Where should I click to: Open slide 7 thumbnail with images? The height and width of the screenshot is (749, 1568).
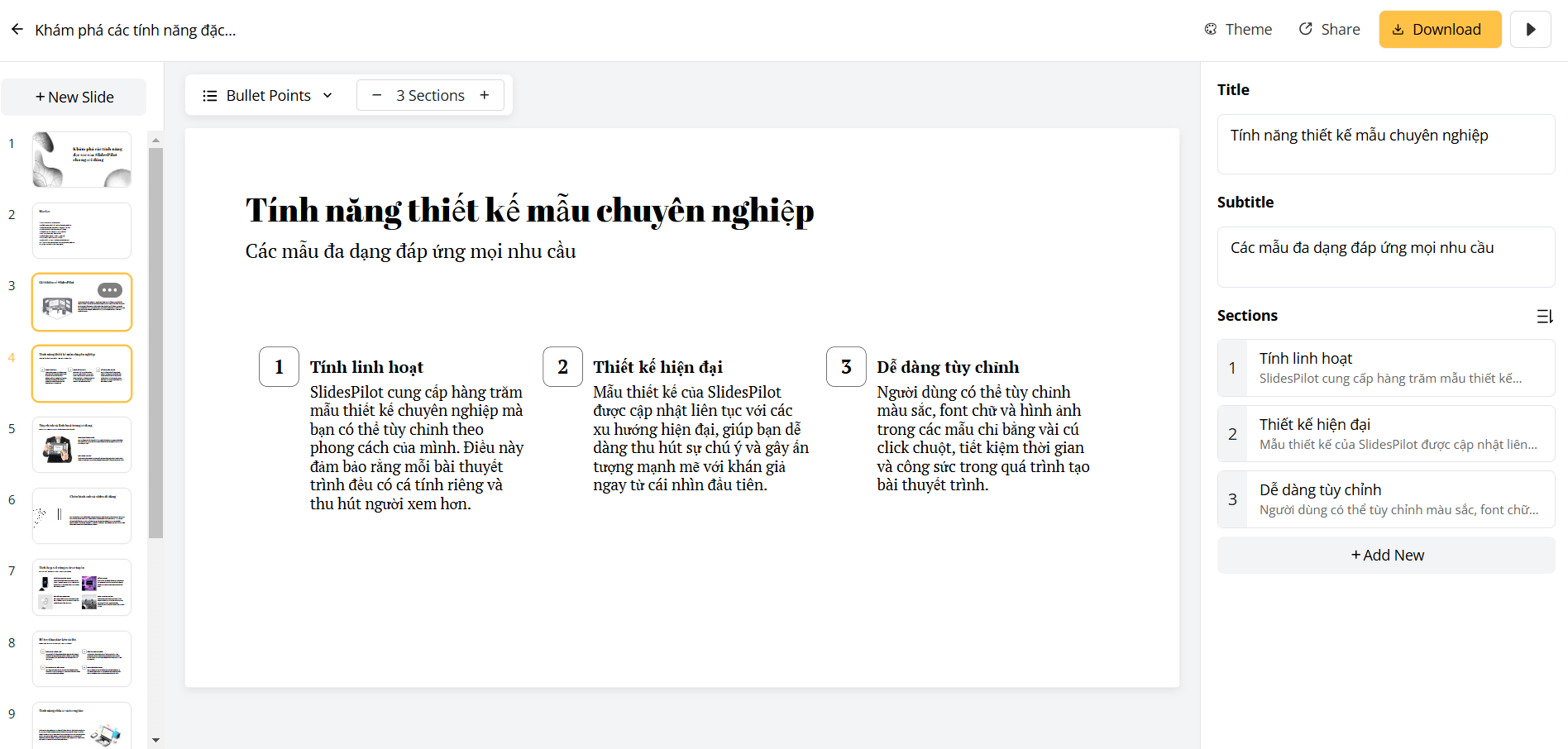point(82,588)
